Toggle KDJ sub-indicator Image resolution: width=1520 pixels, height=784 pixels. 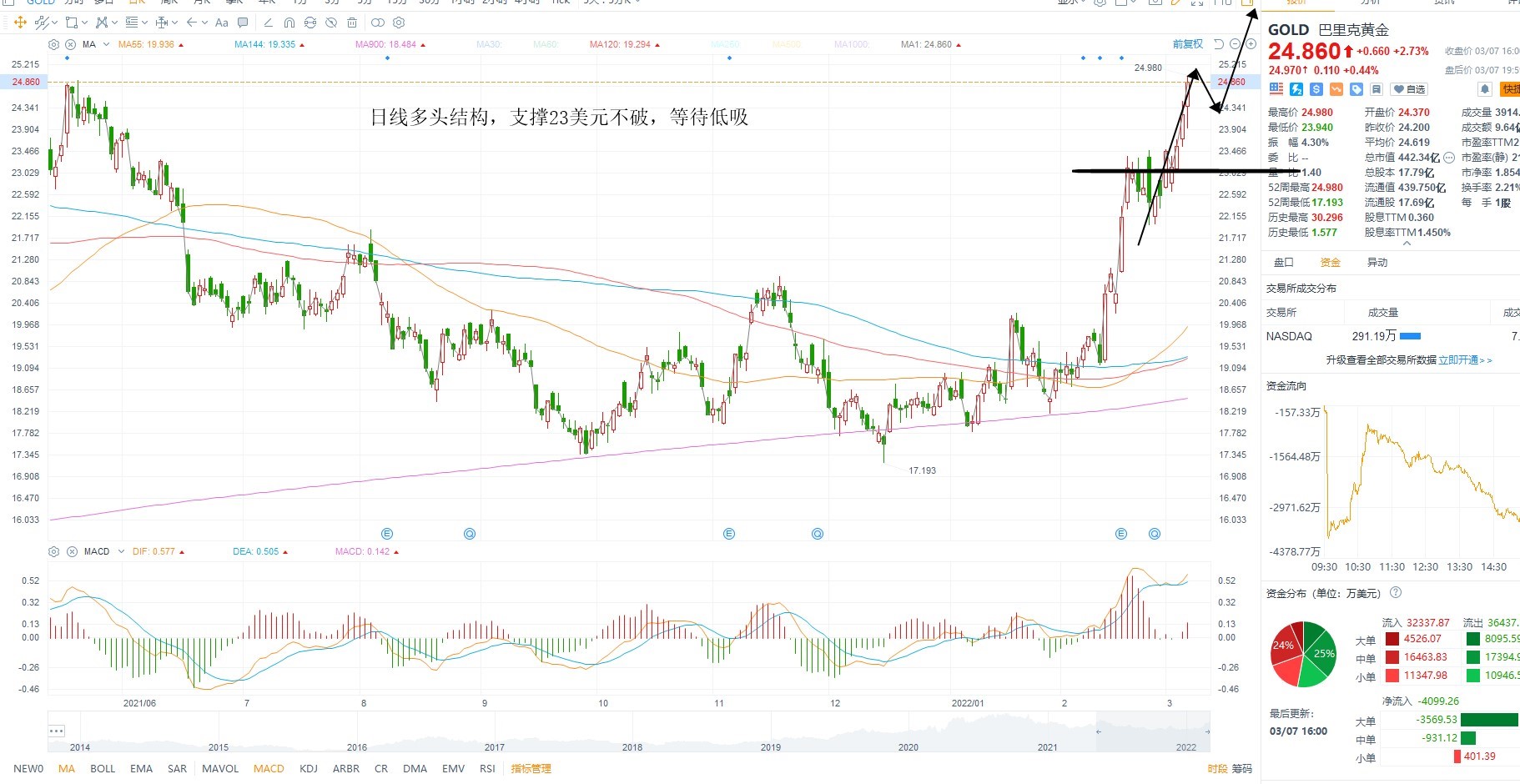pyautogui.click(x=309, y=769)
